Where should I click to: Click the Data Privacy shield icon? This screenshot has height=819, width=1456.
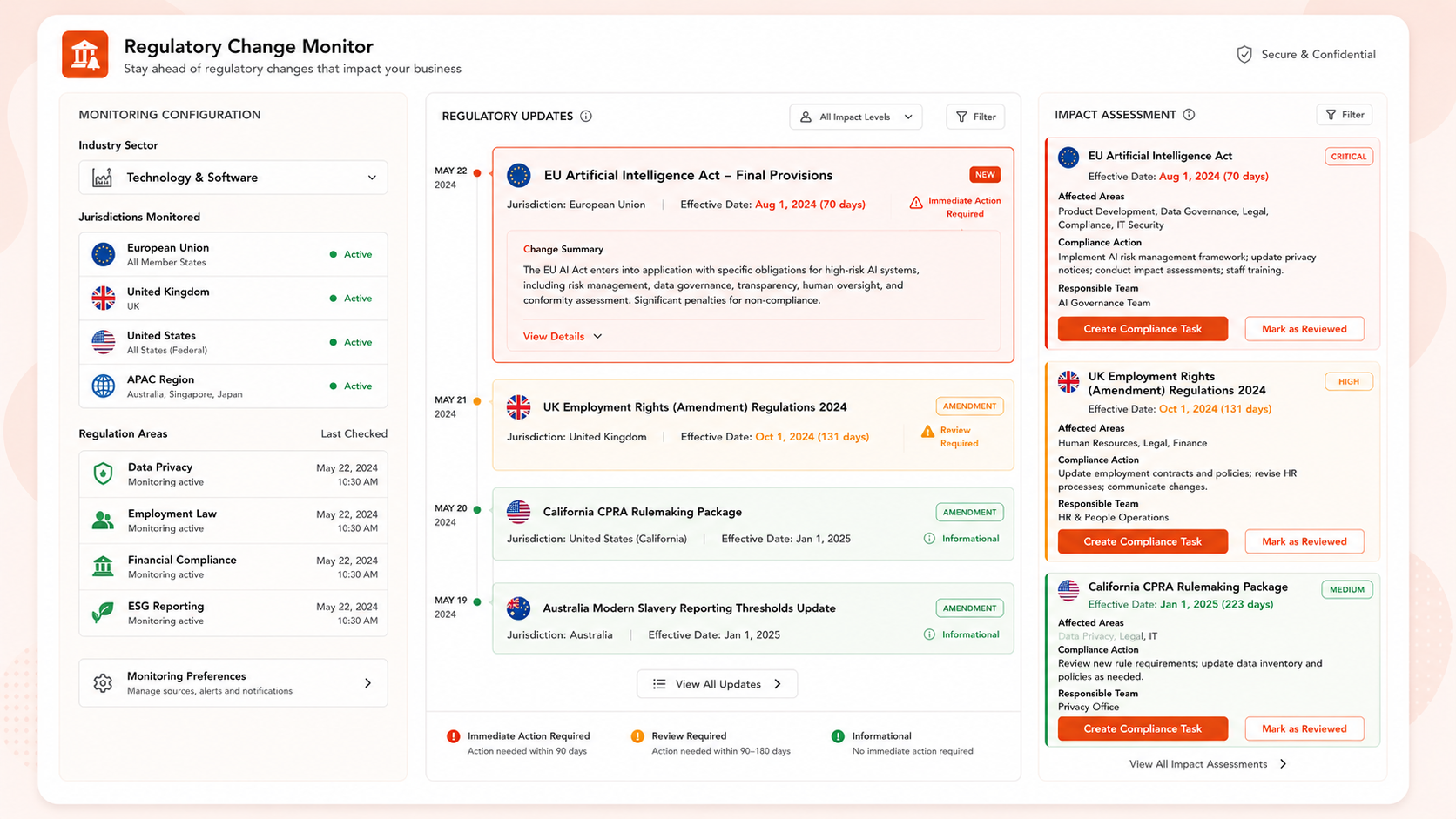[103, 473]
